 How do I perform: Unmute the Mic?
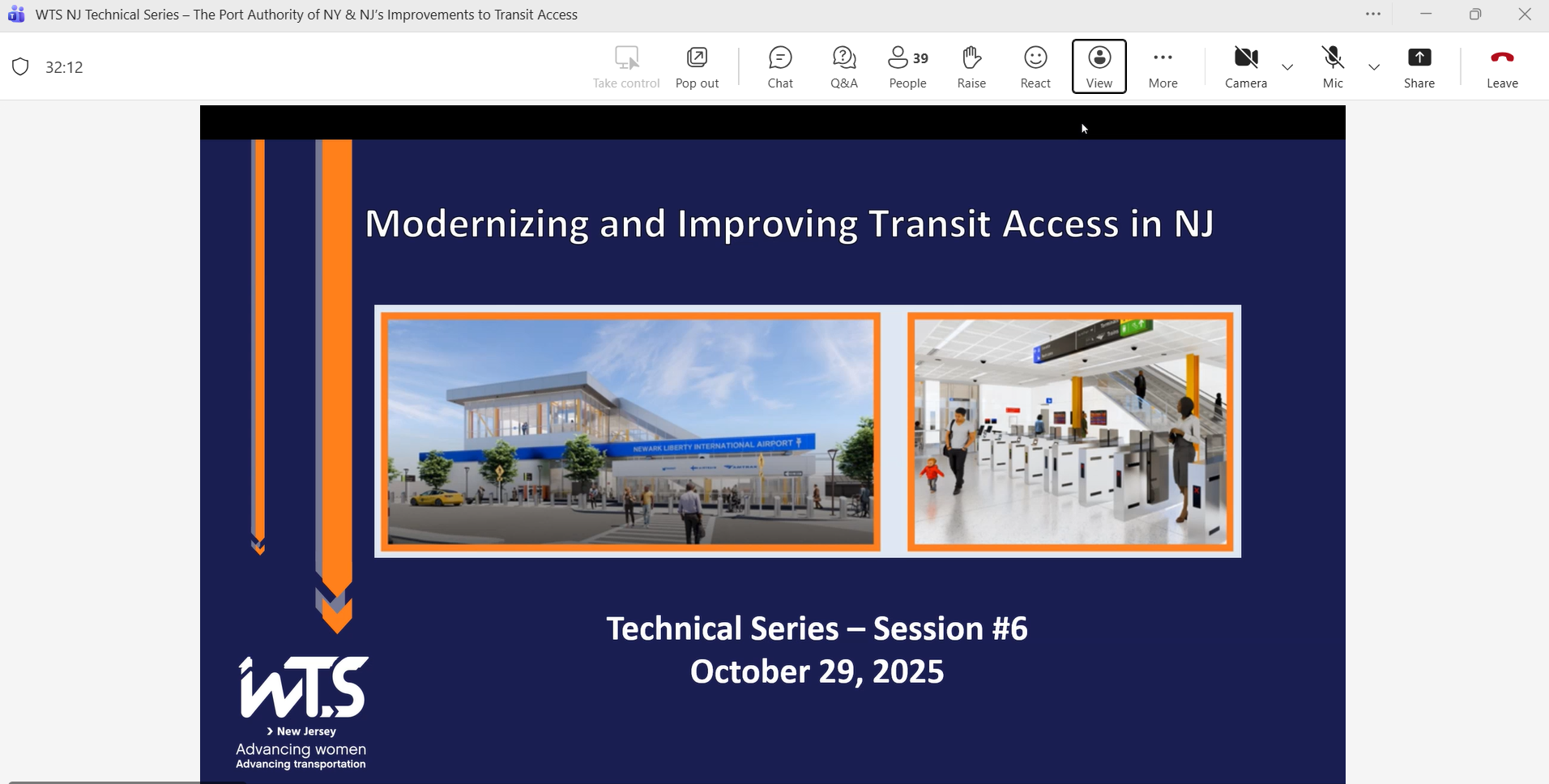(x=1333, y=66)
